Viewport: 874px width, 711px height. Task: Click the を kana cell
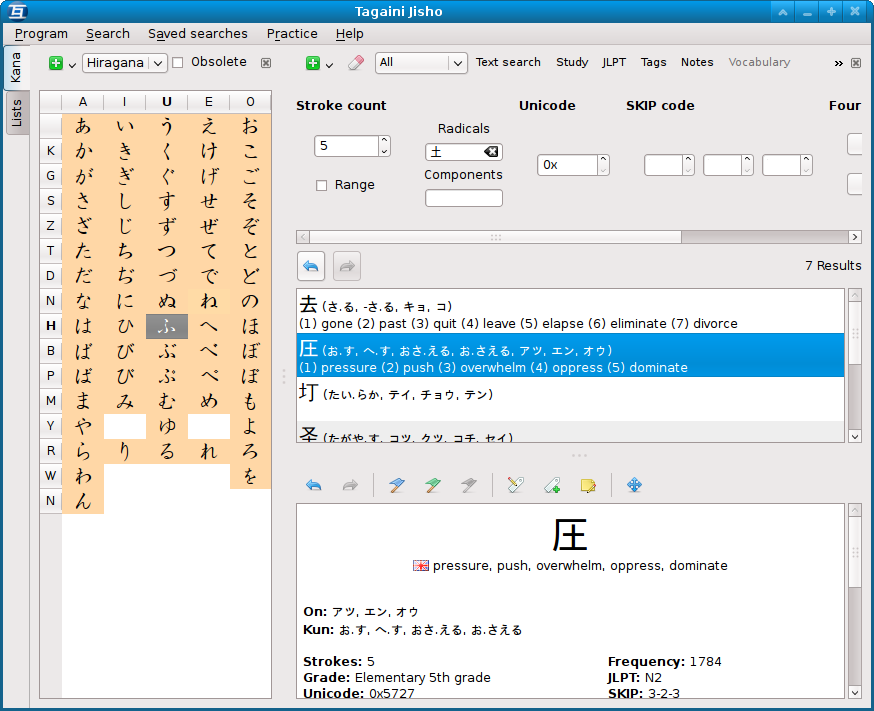(x=250, y=476)
